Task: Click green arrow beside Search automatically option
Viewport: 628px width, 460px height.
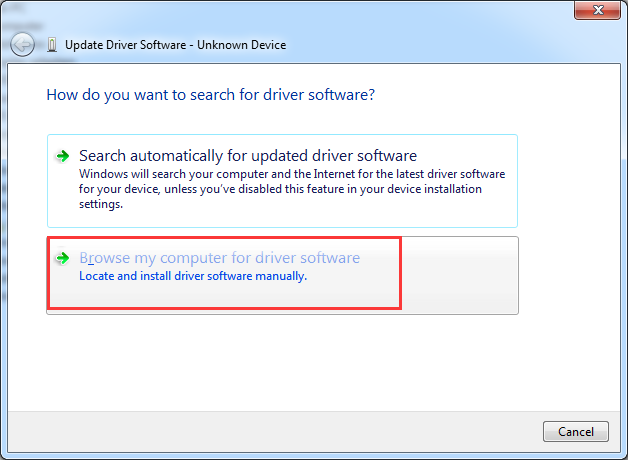Action: (63, 156)
